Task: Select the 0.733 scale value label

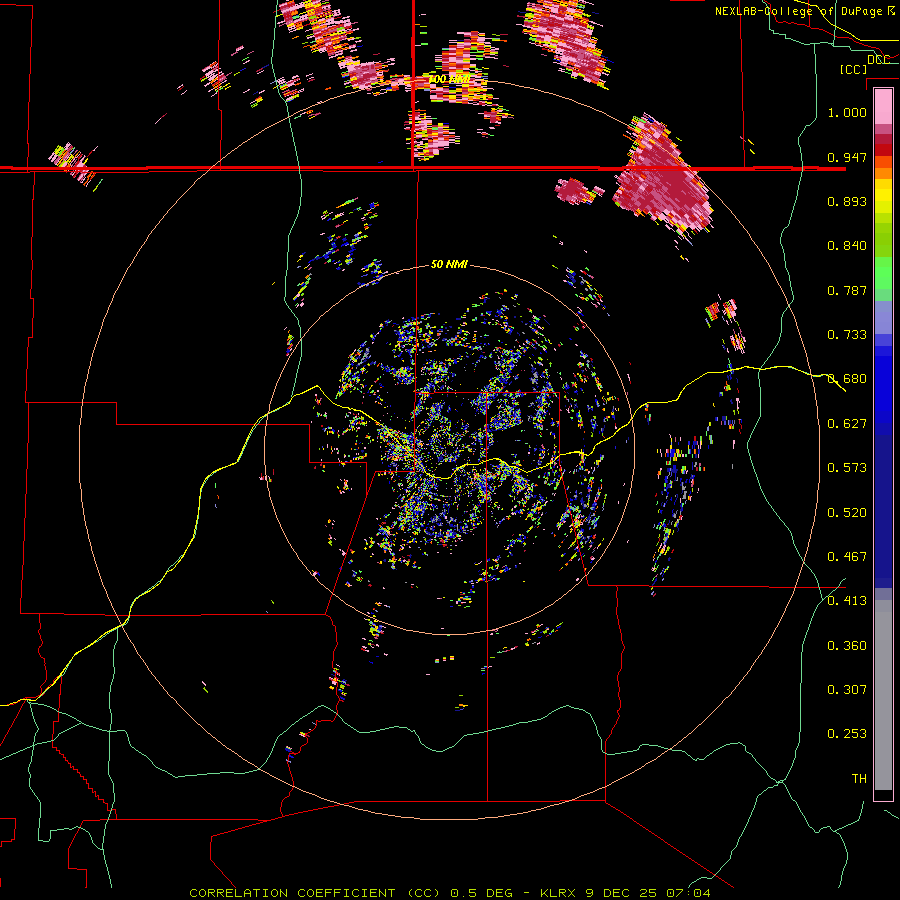Action: coord(847,335)
